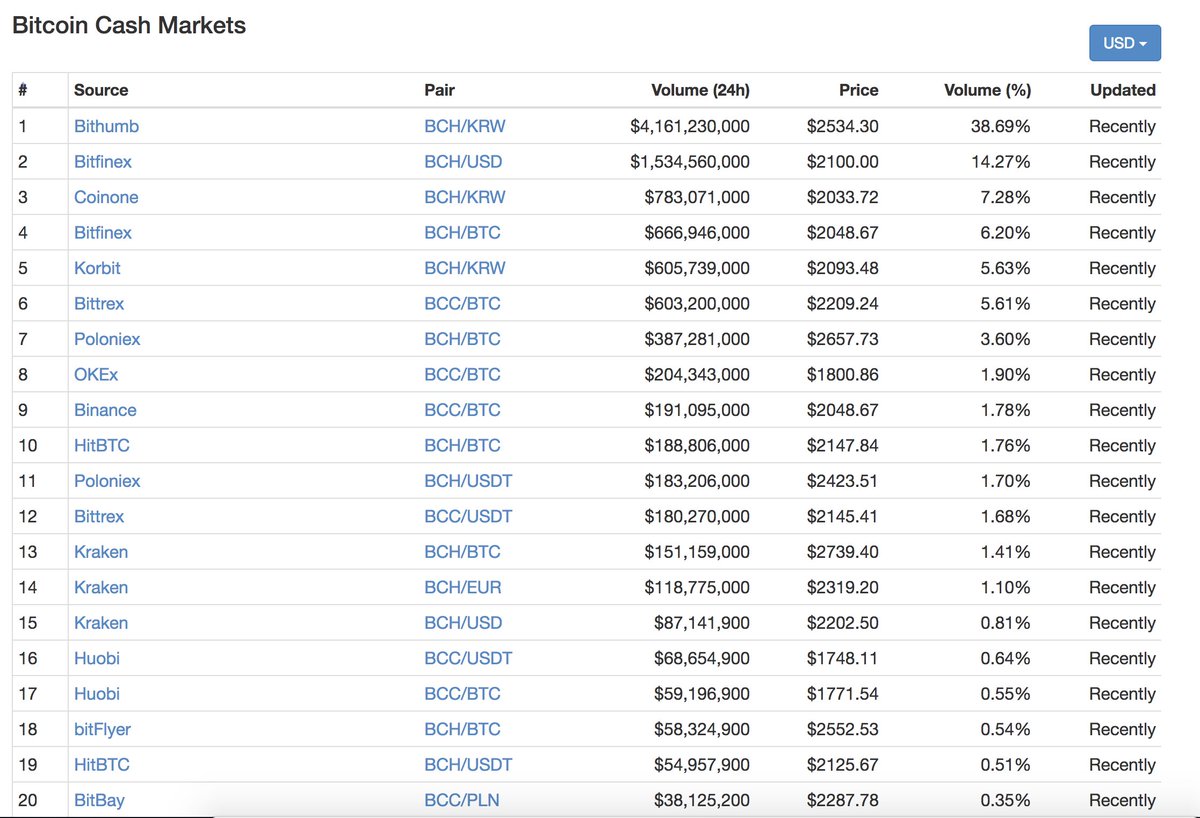Click the Source column header
Viewport: 1200px width, 818px height.
[101, 90]
